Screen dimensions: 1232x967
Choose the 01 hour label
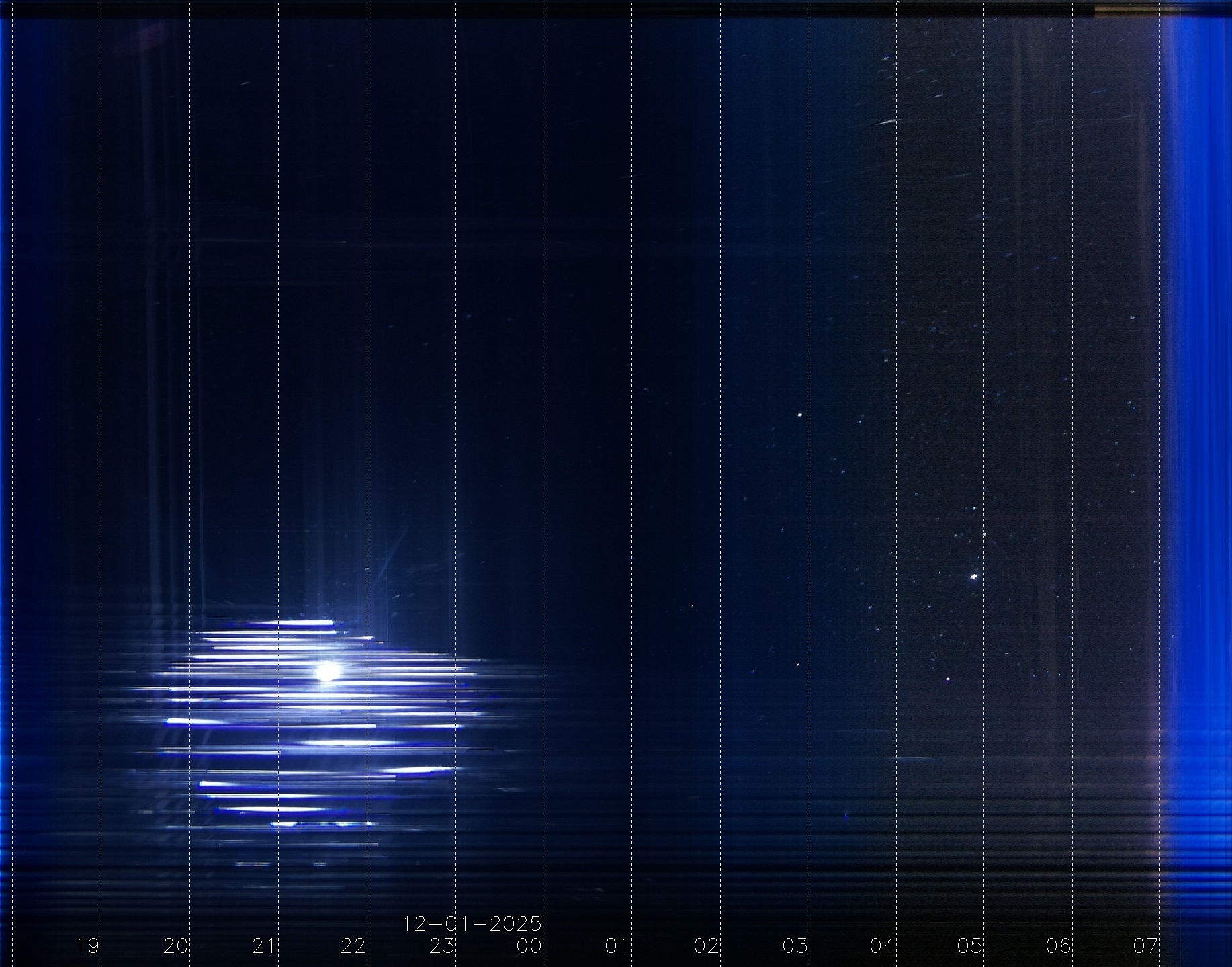point(618,946)
